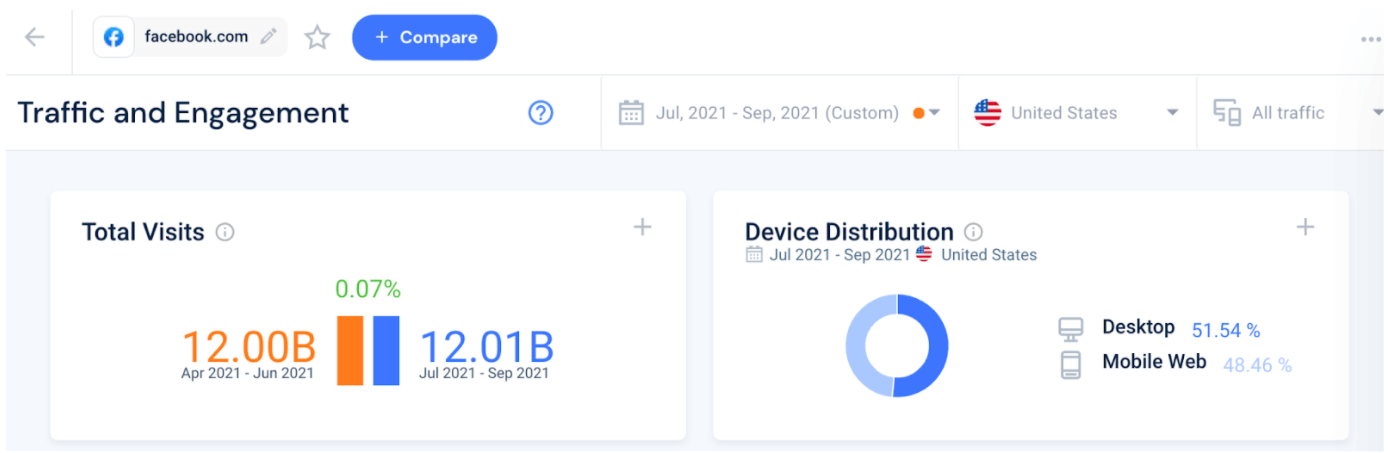The height and width of the screenshot is (453, 1388).
Task: Click the Apr 2021 - Jun 2021 label
Action: coord(247,374)
